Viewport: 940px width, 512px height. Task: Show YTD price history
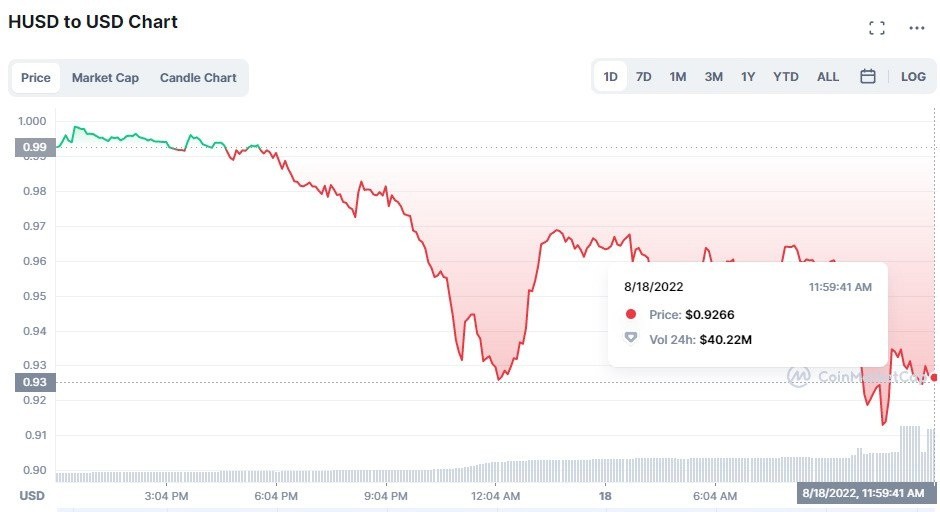click(x=785, y=77)
